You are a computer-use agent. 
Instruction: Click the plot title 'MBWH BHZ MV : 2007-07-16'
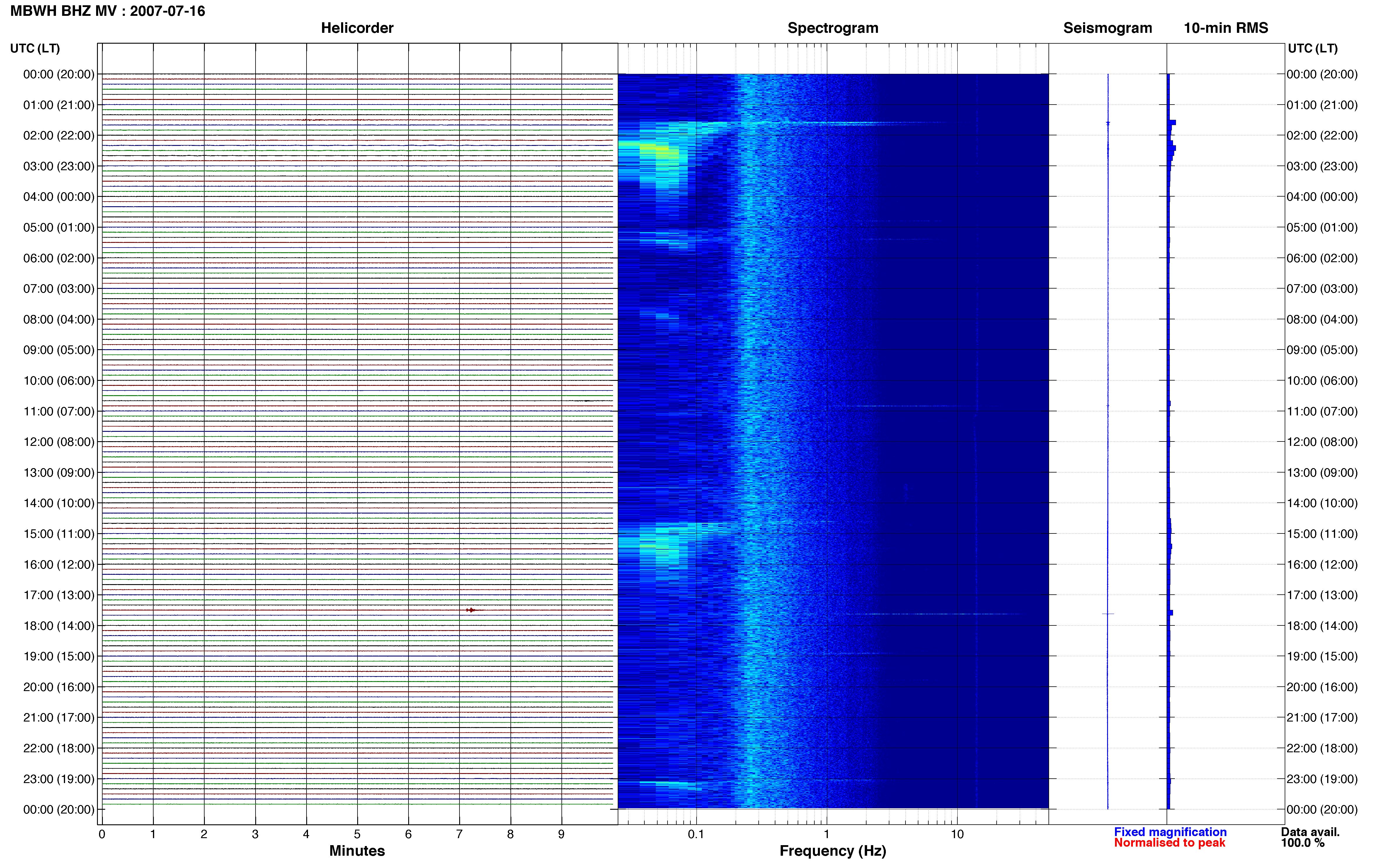click(107, 11)
